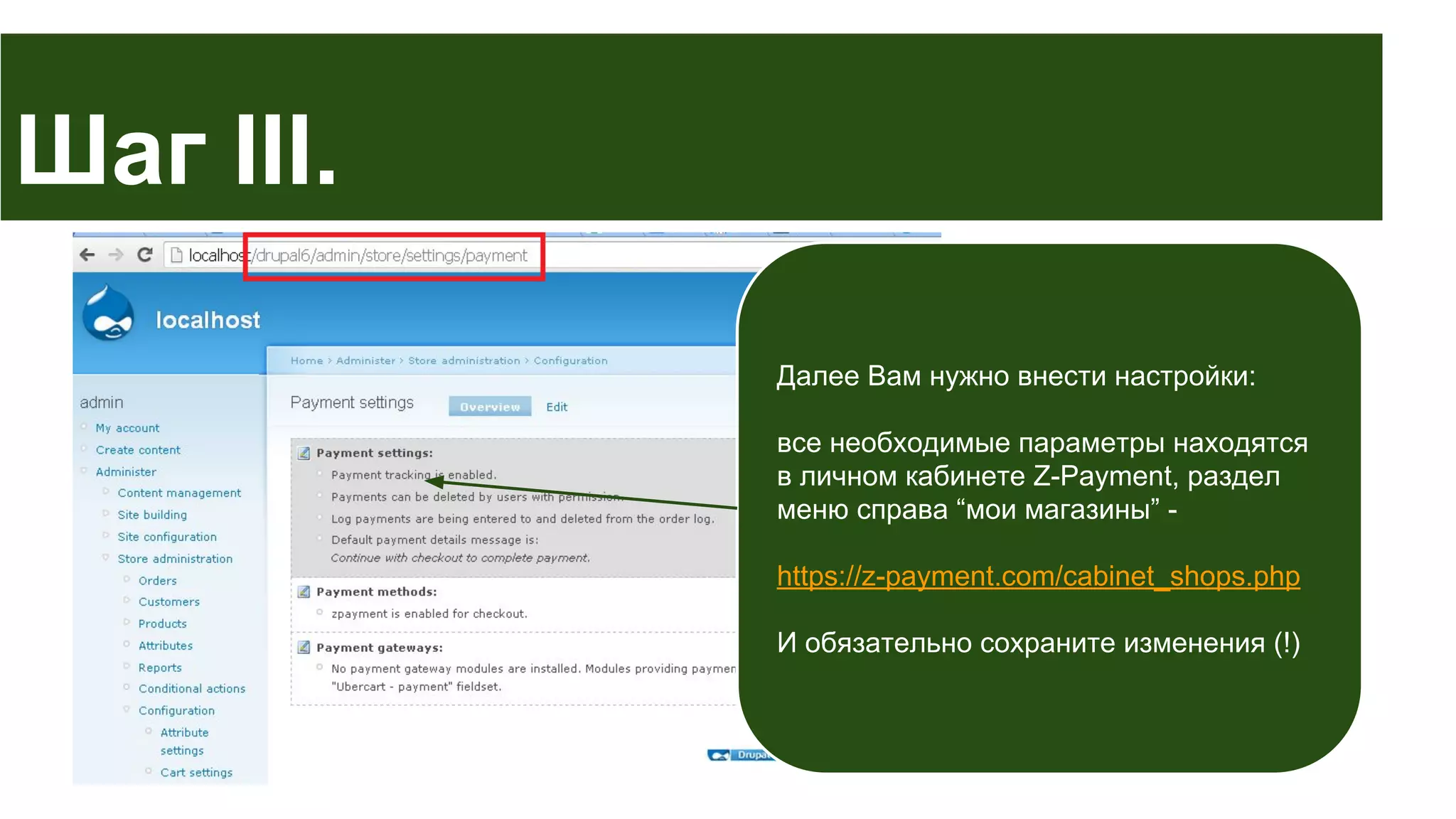Screen dimensions: 1456x819
Task: Click the 'Шаг III.' slide heading
Action: point(176,151)
